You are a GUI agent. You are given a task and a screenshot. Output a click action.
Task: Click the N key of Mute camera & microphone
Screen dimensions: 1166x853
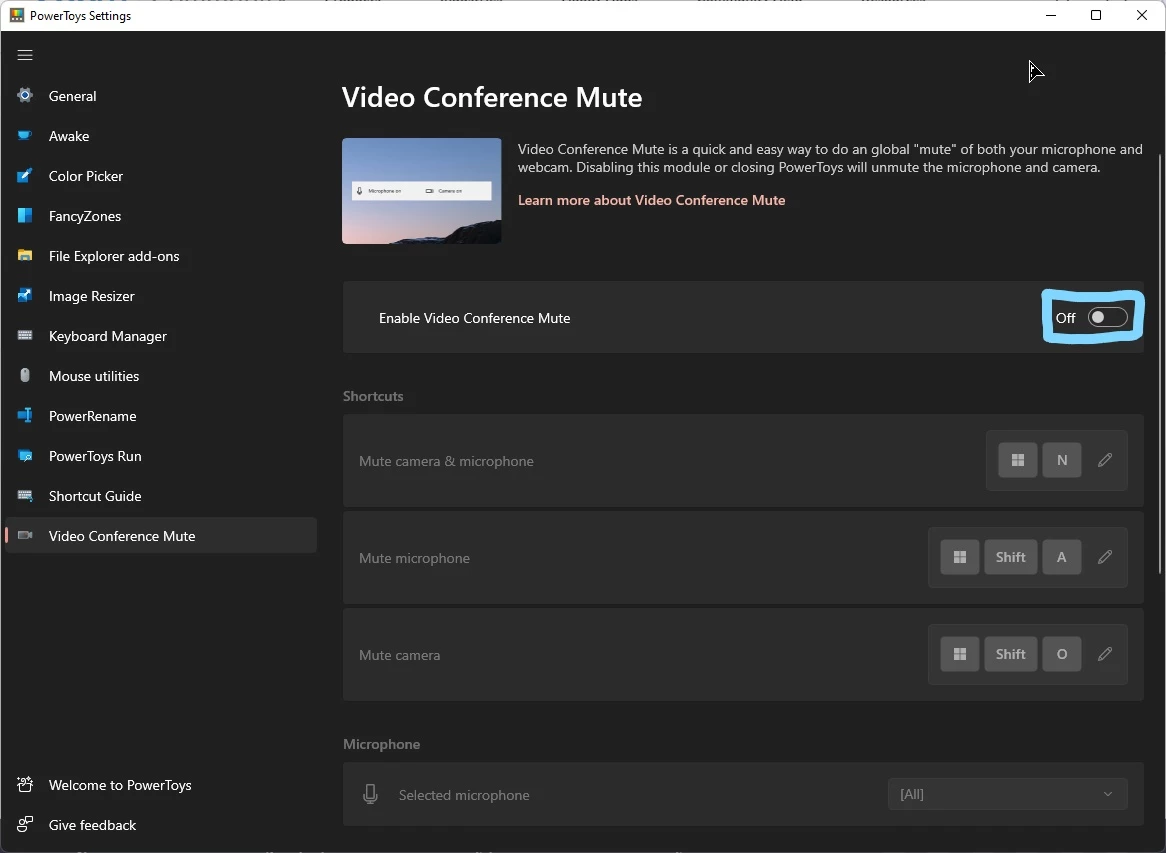(1062, 460)
